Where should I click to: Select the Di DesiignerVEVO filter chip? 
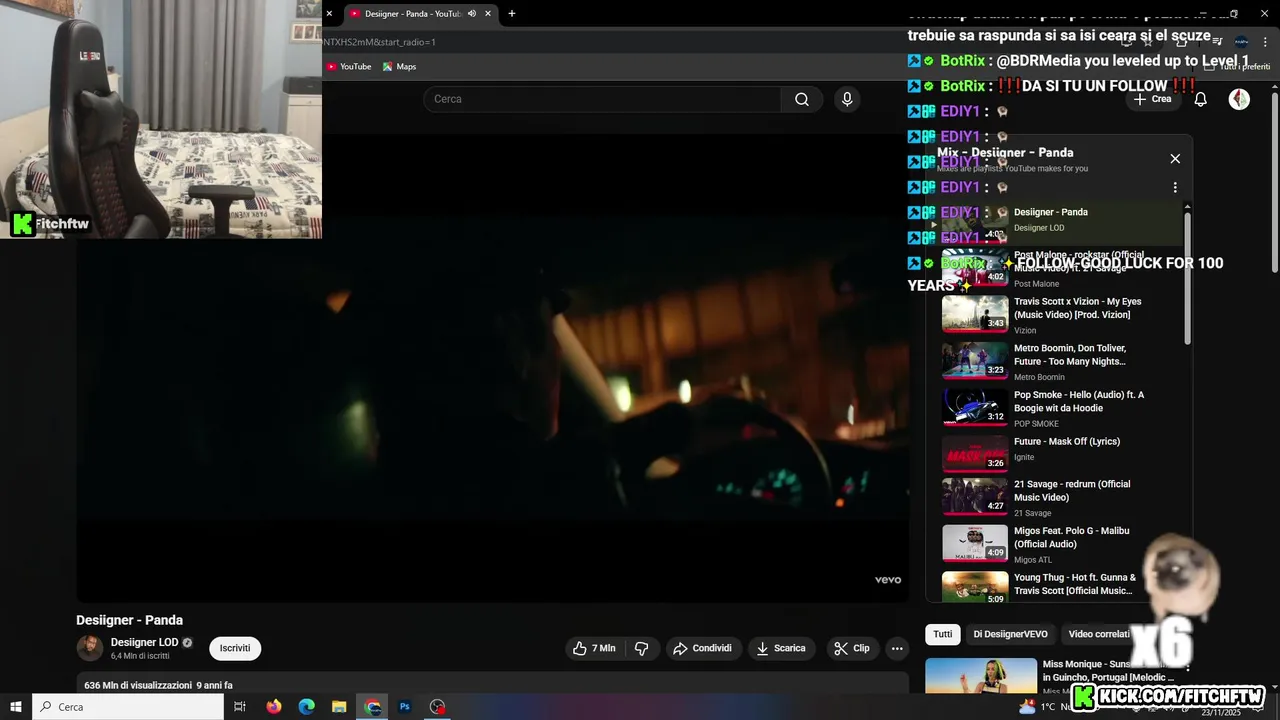1010,634
